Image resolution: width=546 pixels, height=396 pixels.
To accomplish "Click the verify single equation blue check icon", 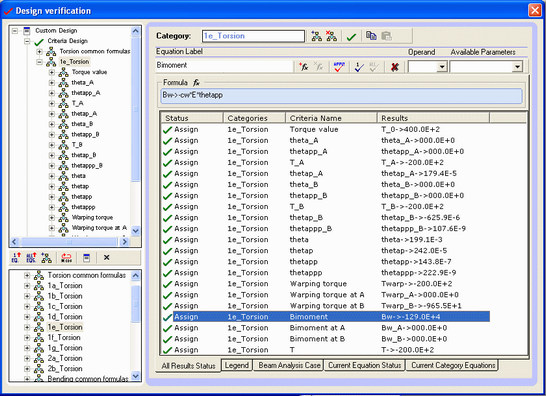I will [359, 67].
